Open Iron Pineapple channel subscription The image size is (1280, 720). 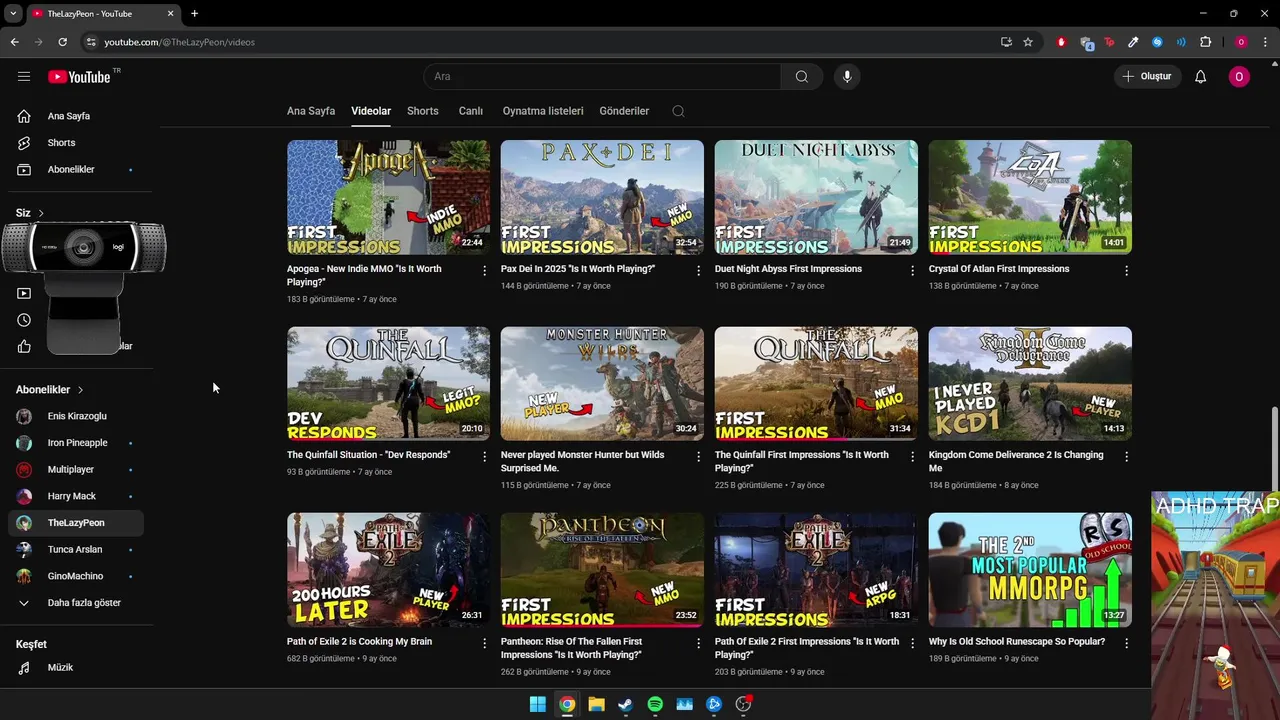[x=76, y=443]
